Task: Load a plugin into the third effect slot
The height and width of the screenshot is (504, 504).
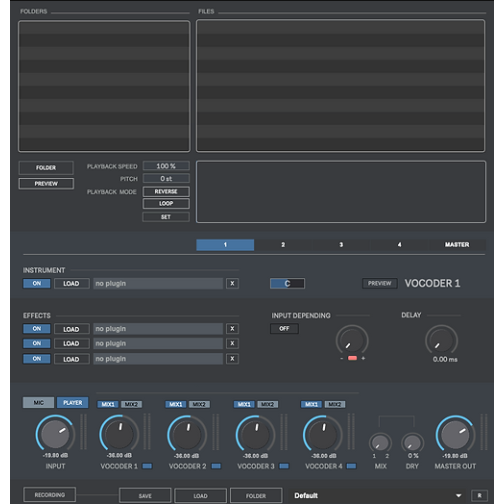Action: click(71, 359)
